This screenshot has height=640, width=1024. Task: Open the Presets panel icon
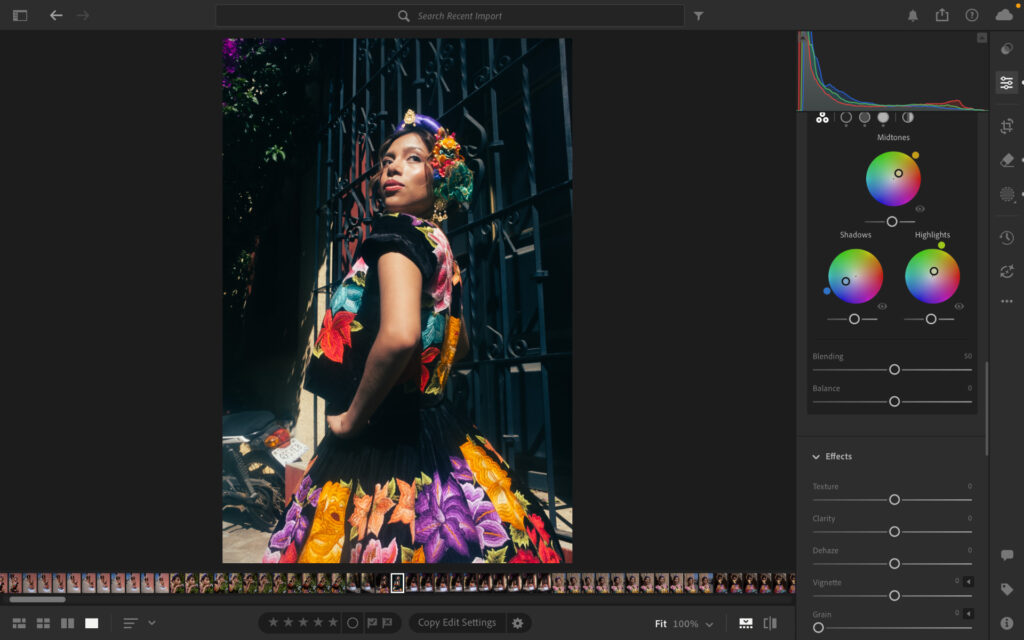[x=1006, y=49]
